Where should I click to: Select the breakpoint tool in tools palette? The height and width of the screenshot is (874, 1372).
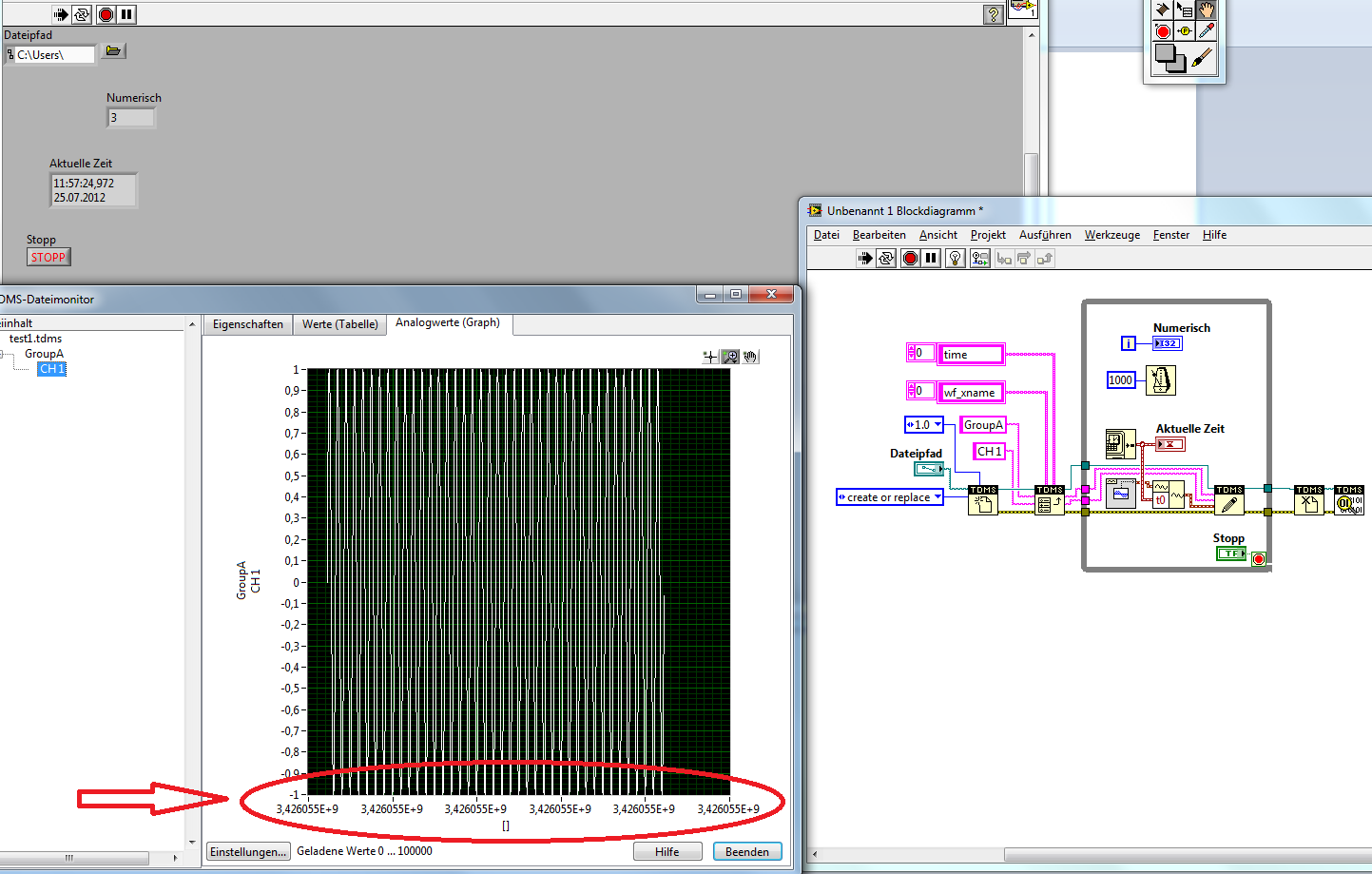1163,31
